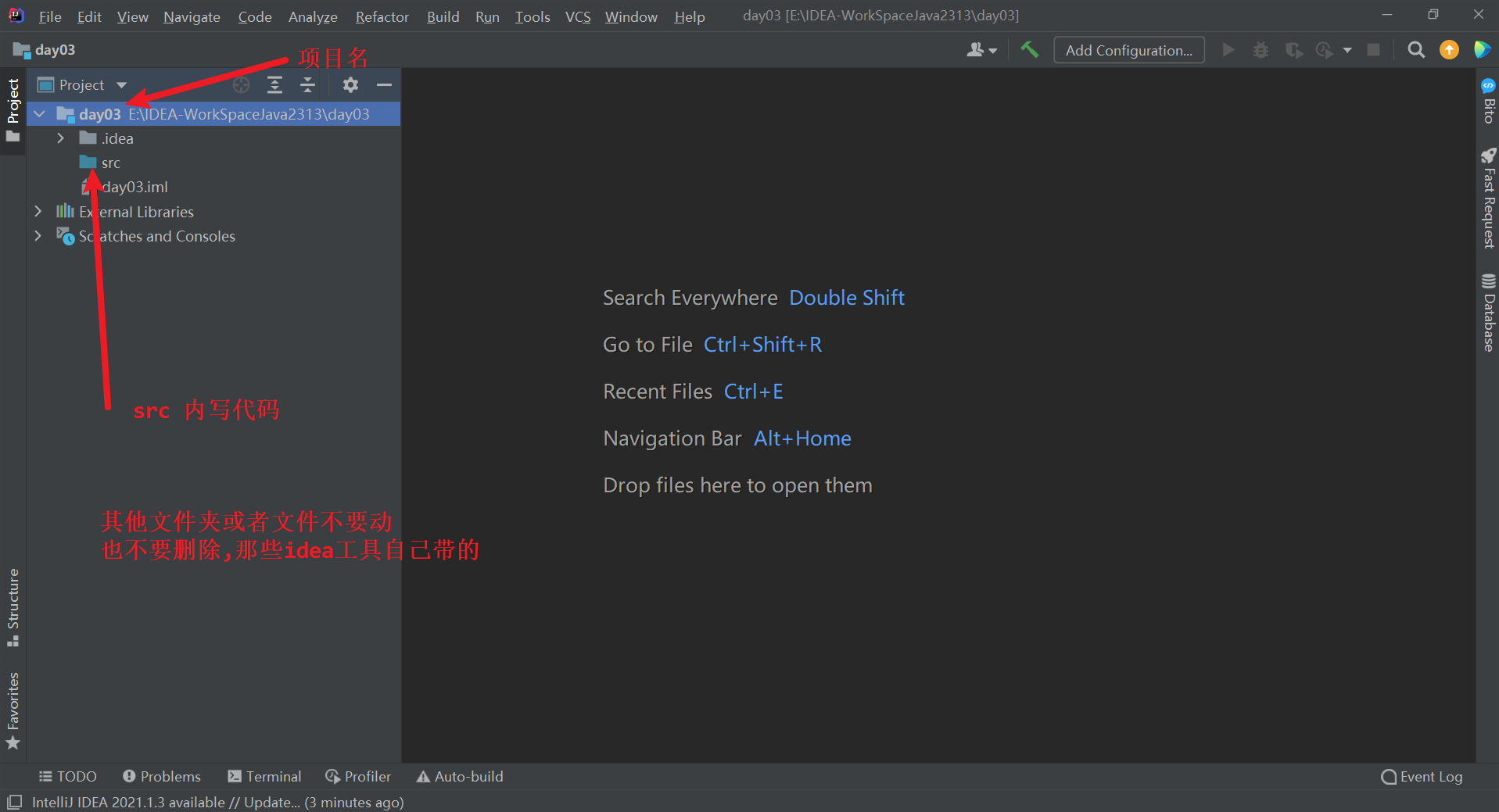Click the Build project hammer icon
Screen dimensions: 1499x812
[x=1030, y=50]
